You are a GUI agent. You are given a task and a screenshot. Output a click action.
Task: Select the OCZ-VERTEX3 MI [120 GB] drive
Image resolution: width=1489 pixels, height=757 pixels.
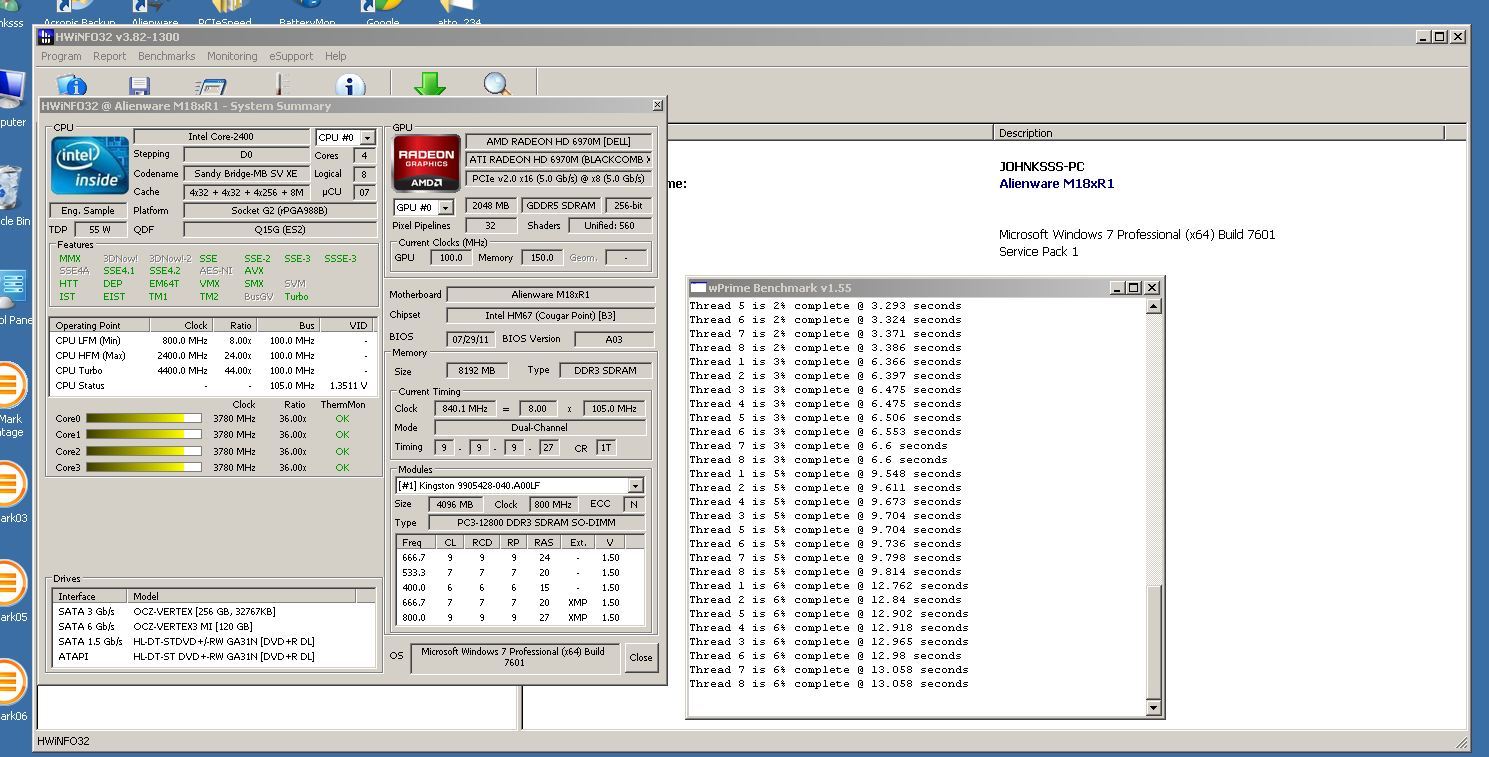pos(214,627)
